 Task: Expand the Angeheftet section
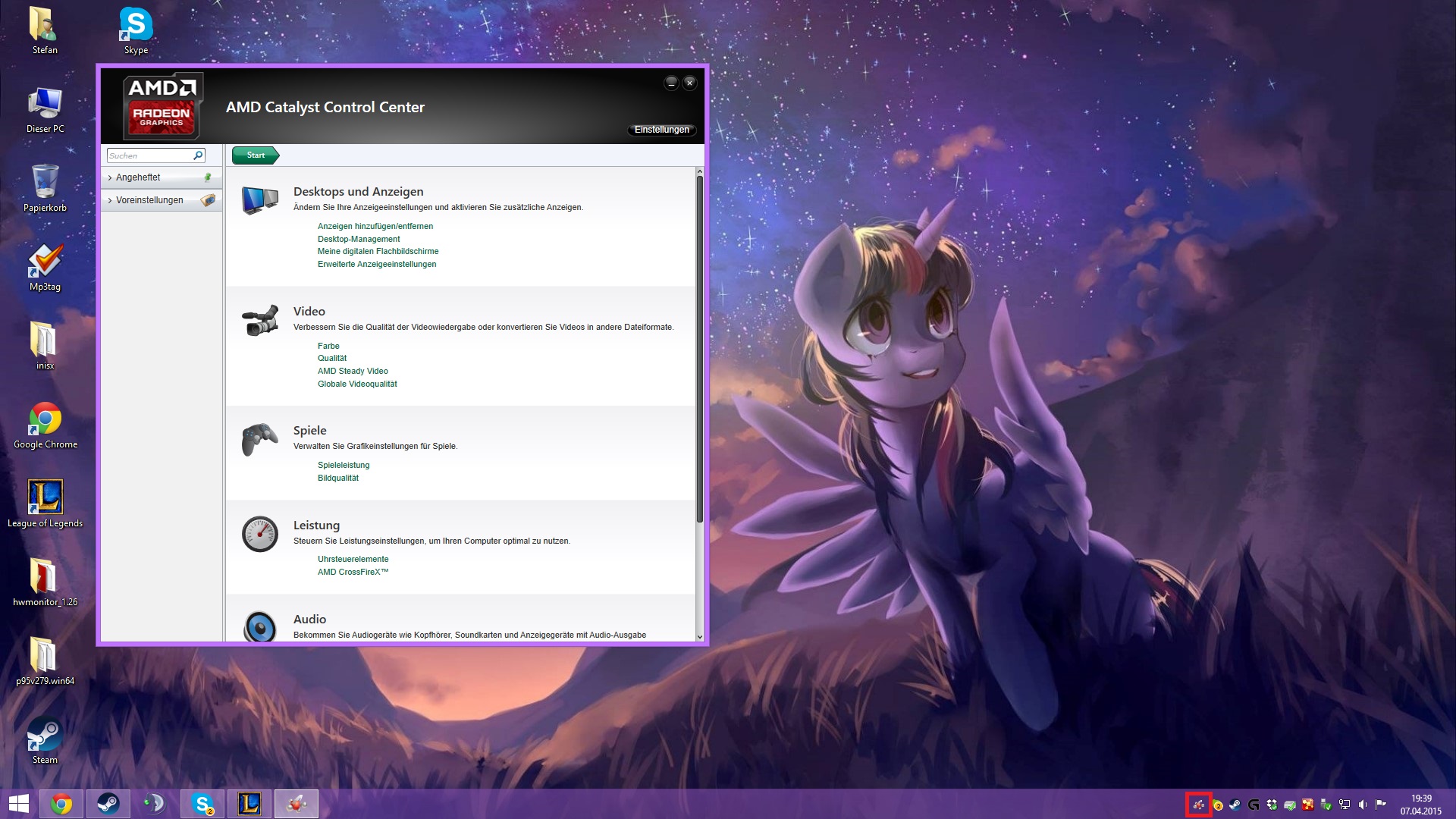point(162,177)
